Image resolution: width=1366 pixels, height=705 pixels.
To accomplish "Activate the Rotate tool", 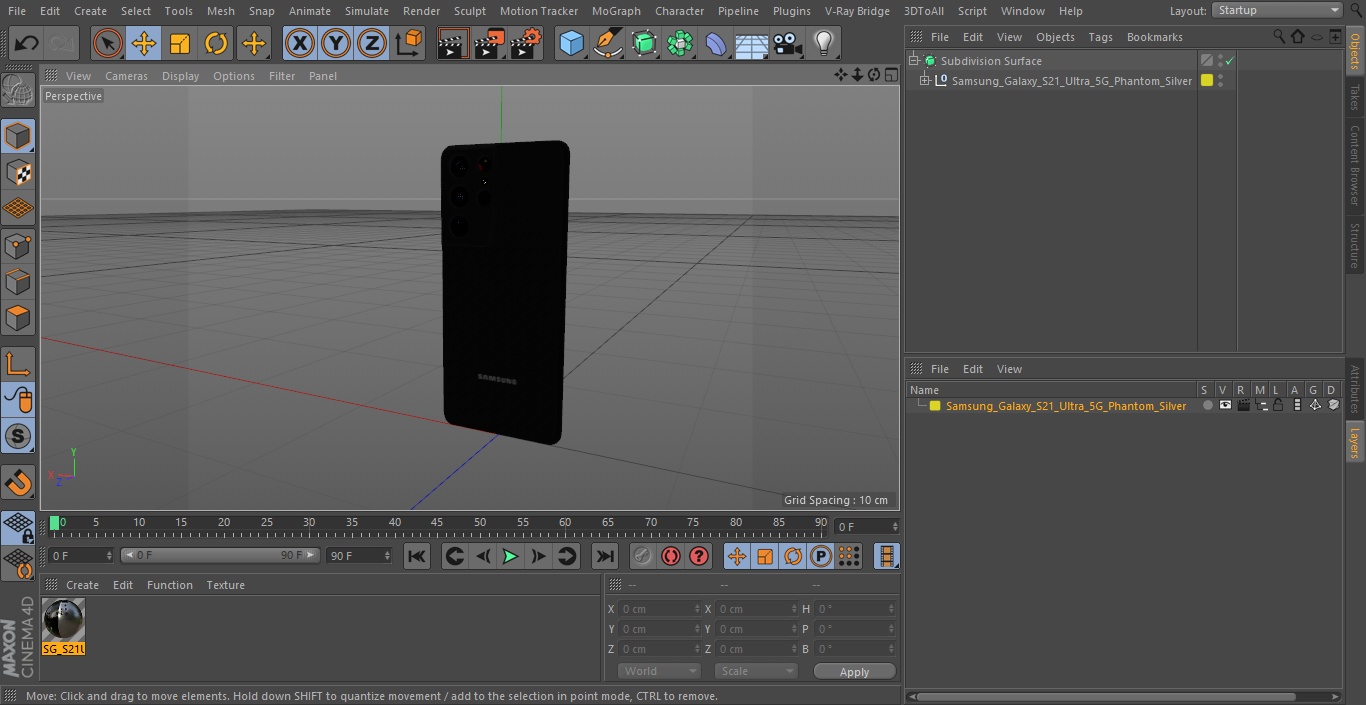I will pyautogui.click(x=216, y=43).
